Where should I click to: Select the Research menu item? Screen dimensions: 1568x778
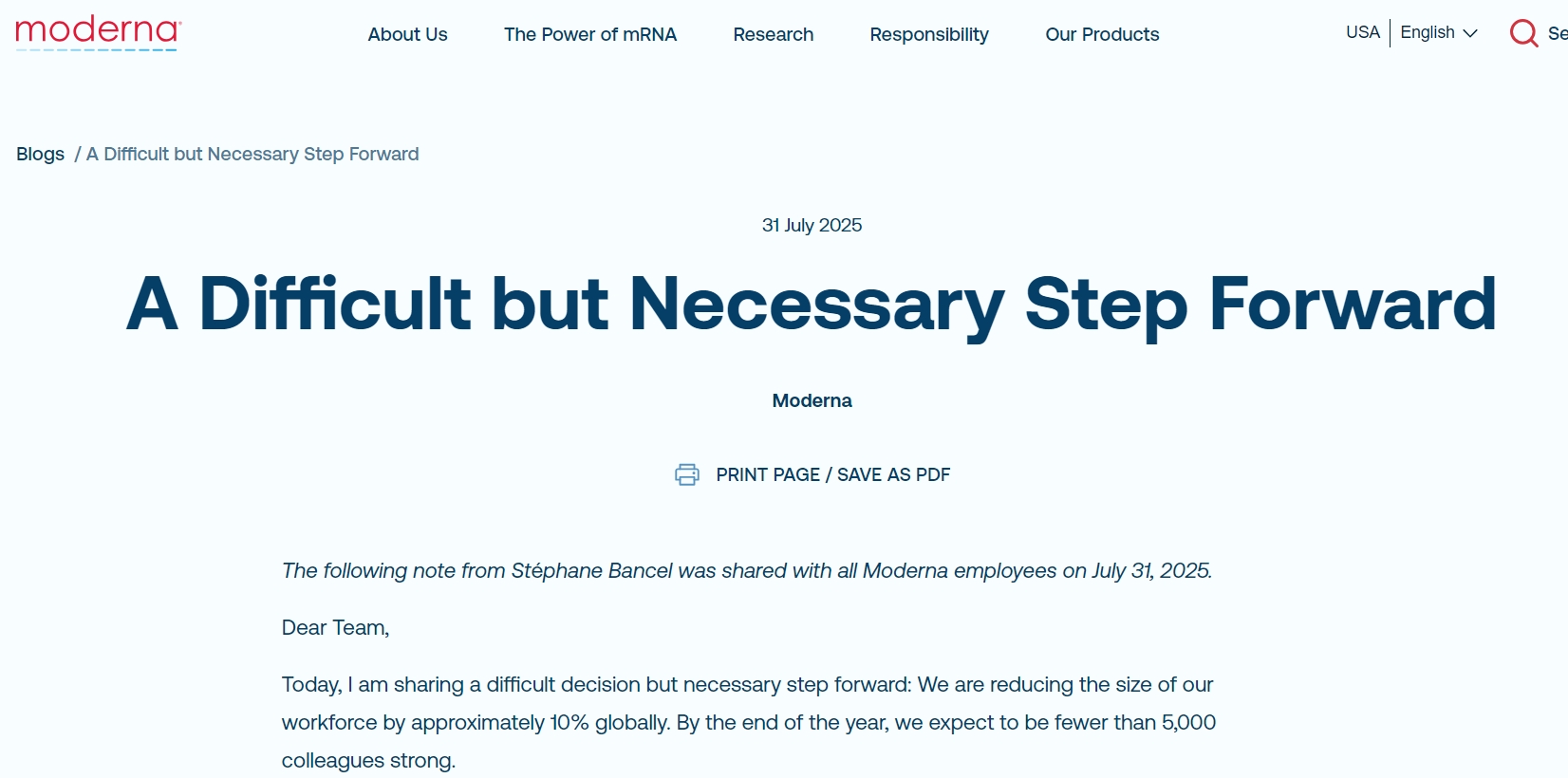tap(773, 35)
